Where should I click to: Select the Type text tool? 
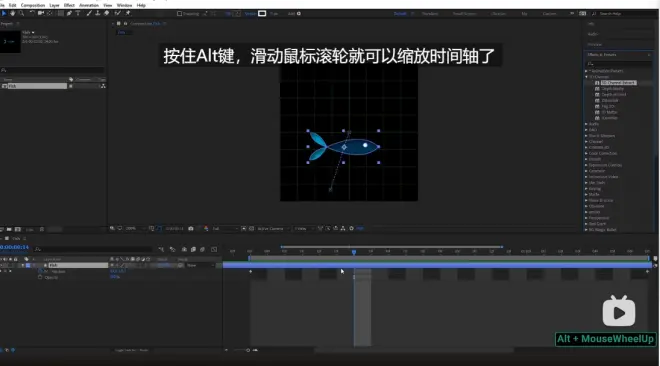click(x=78, y=13)
